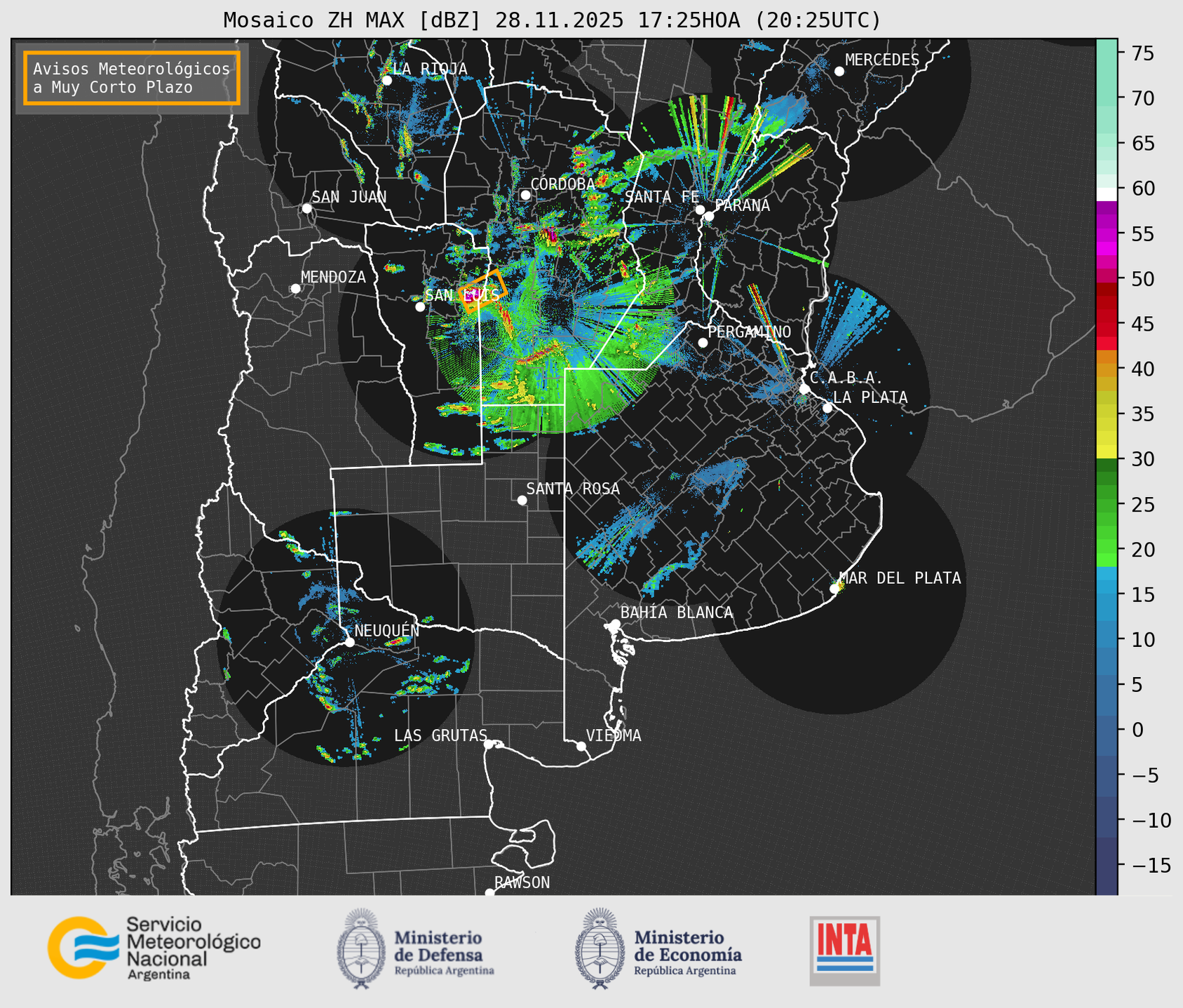Select the Paraná city marker
This screenshot has width=1183, height=1008.
pyautogui.click(x=709, y=216)
